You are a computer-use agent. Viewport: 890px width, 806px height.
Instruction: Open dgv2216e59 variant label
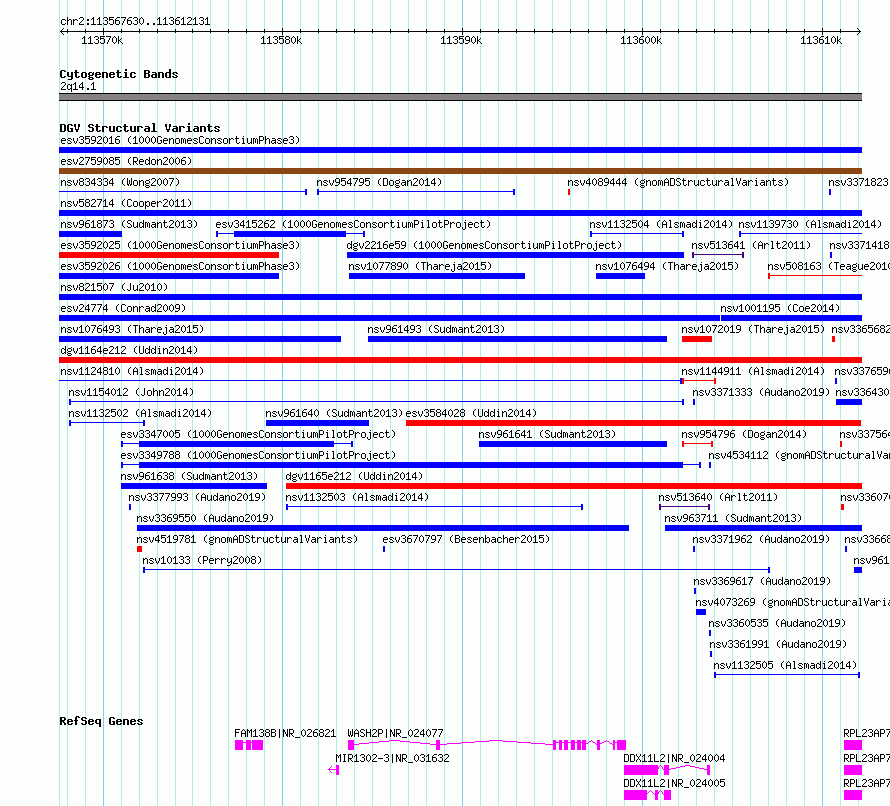coord(484,245)
